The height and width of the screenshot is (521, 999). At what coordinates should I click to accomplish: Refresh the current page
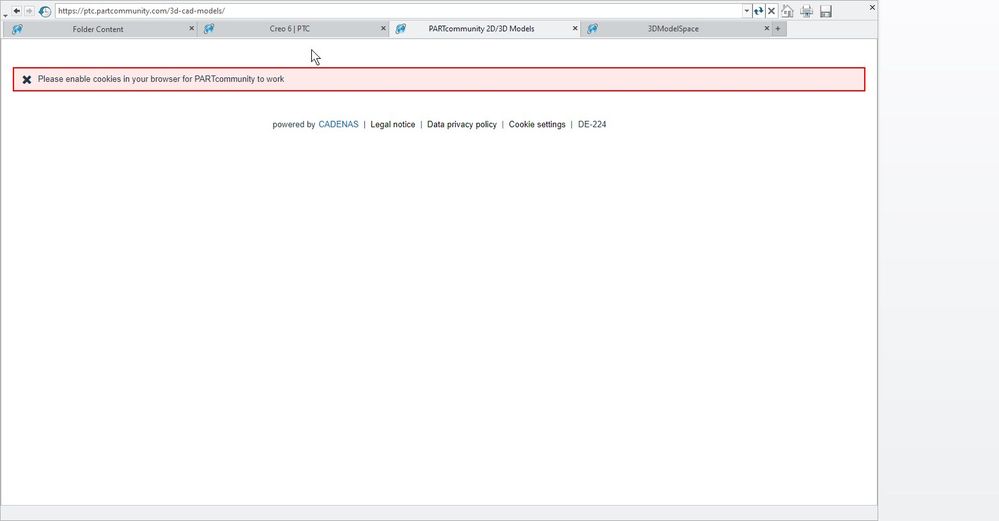(x=758, y=11)
